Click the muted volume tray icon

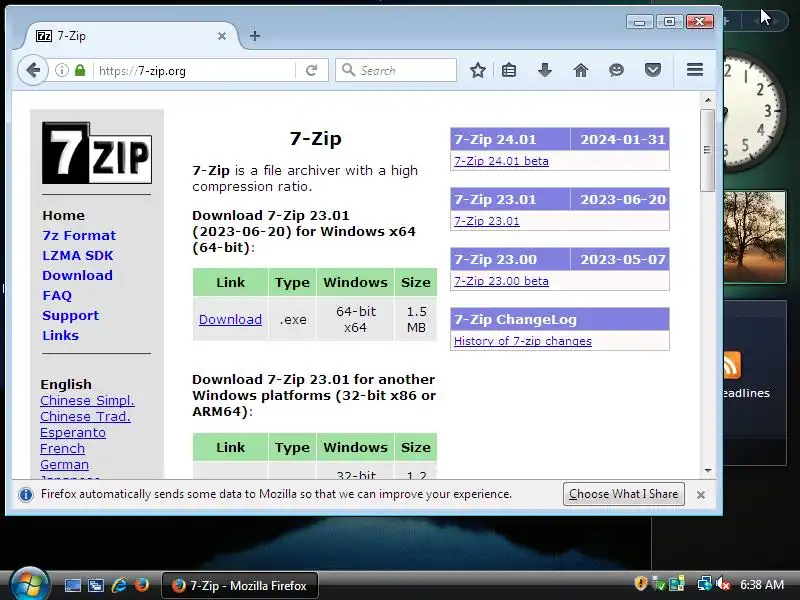[723, 584]
